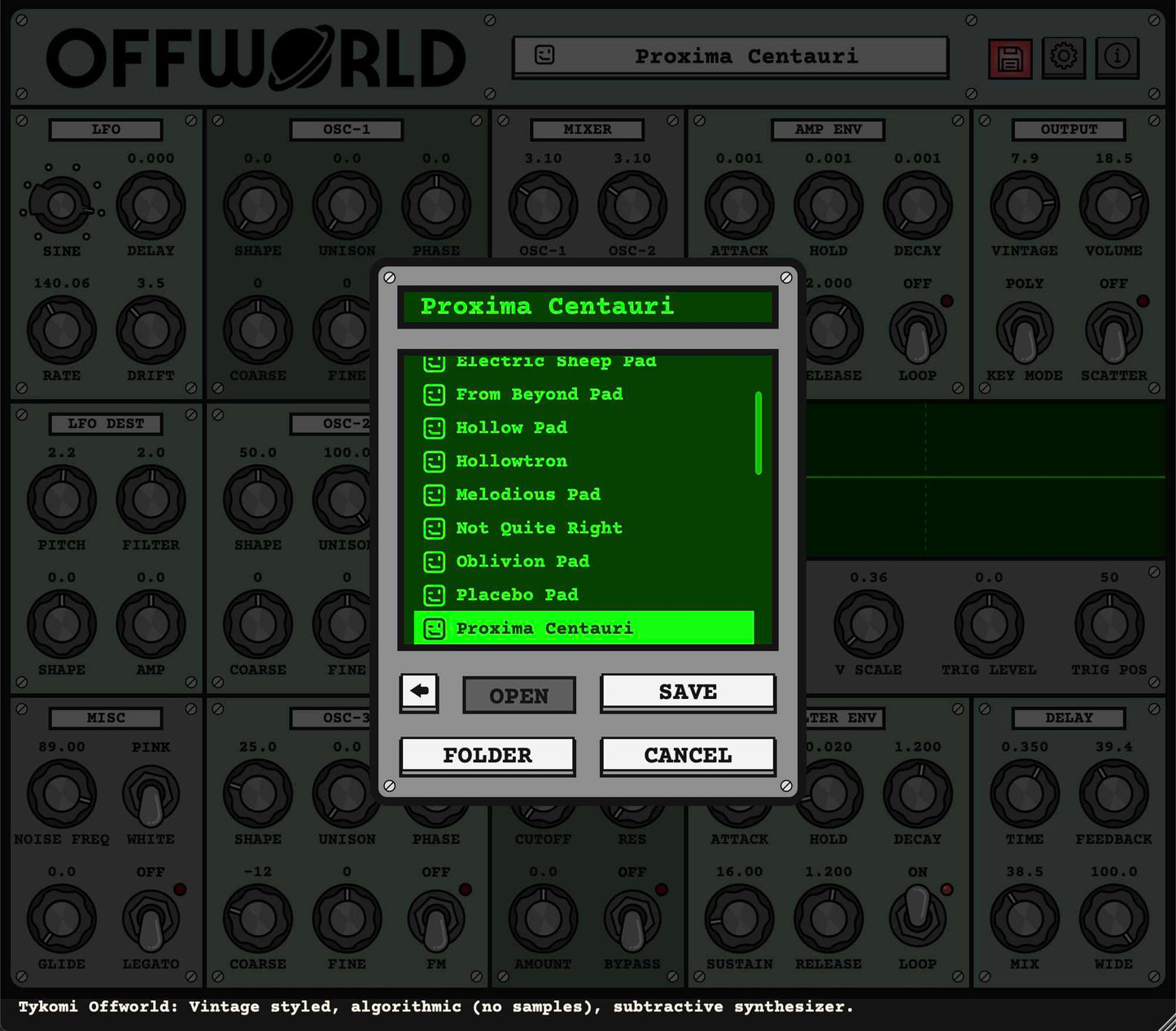Click the LFO RATE knob
This screenshot has width=1176, height=1031.
[62, 330]
